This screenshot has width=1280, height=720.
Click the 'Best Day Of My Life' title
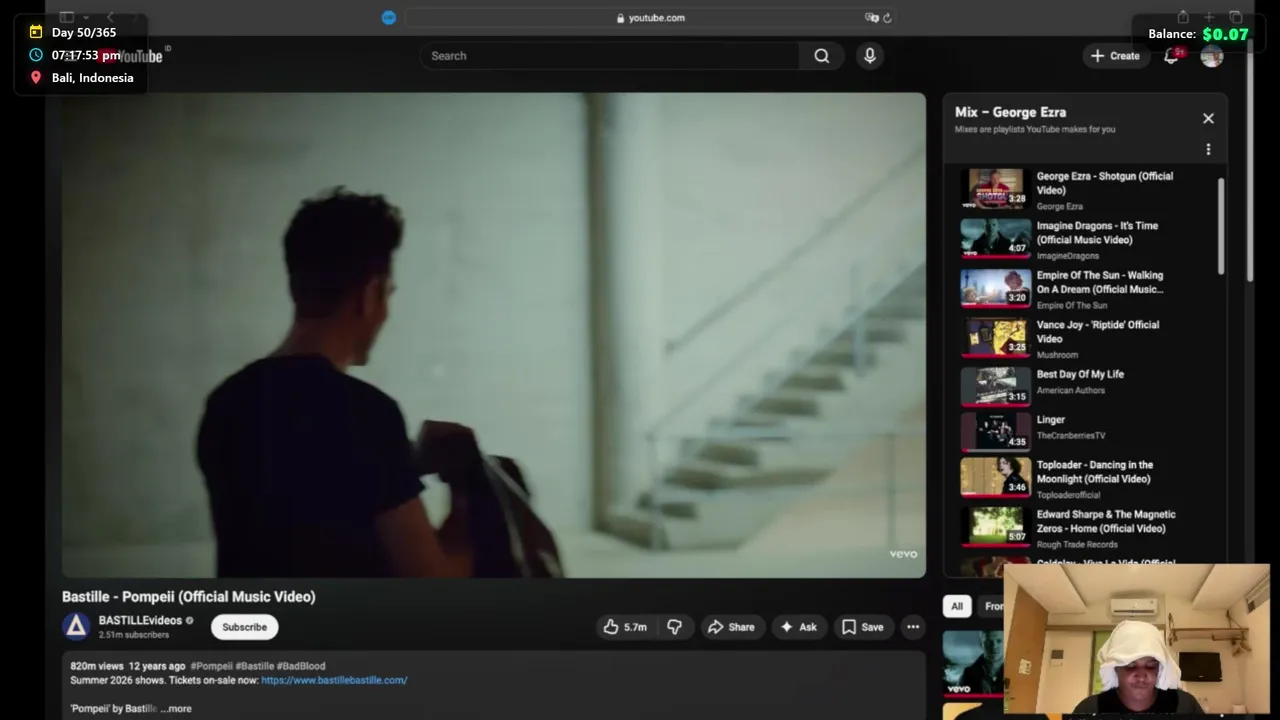[1080, 374]
